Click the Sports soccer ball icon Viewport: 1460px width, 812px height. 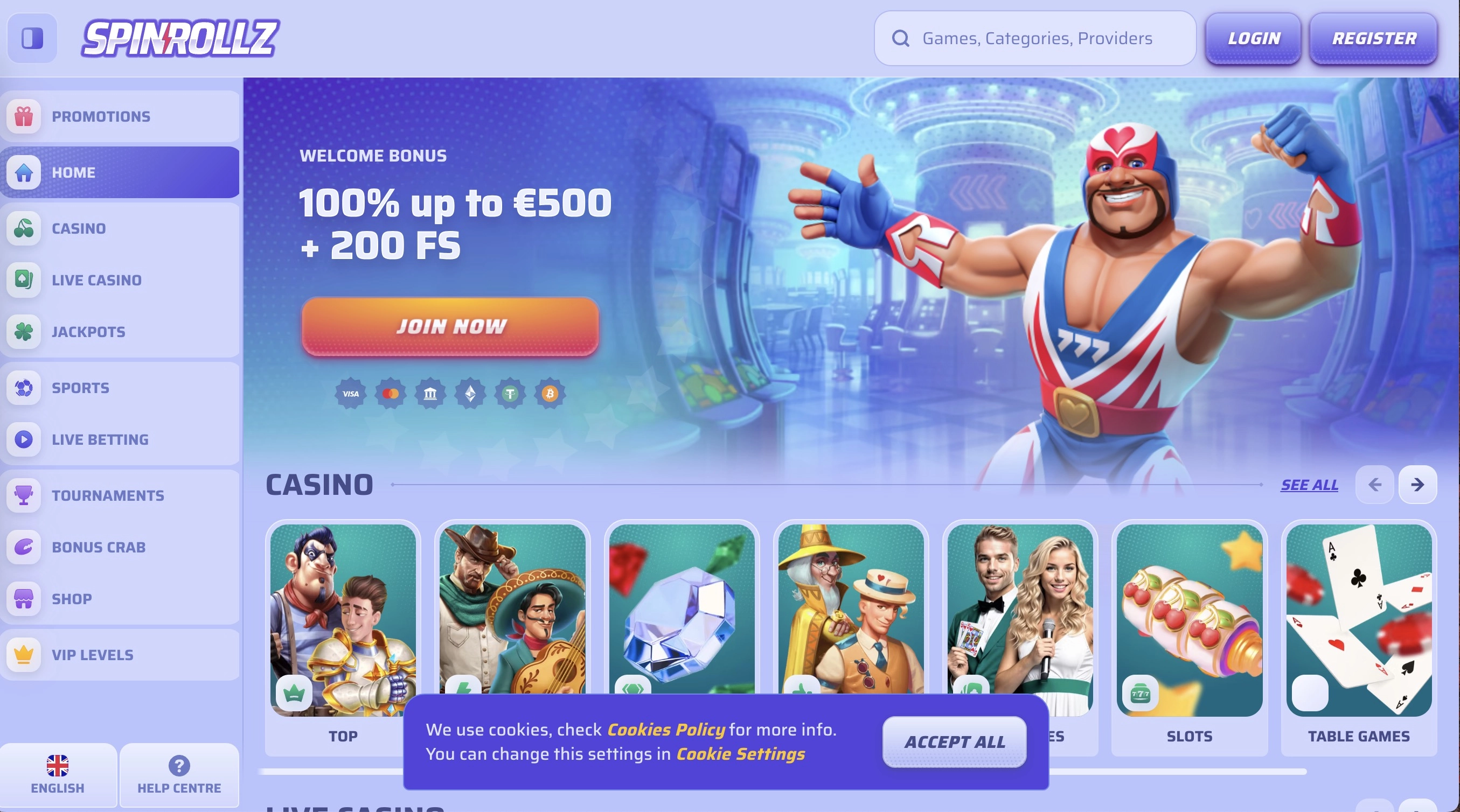point(24,388)
